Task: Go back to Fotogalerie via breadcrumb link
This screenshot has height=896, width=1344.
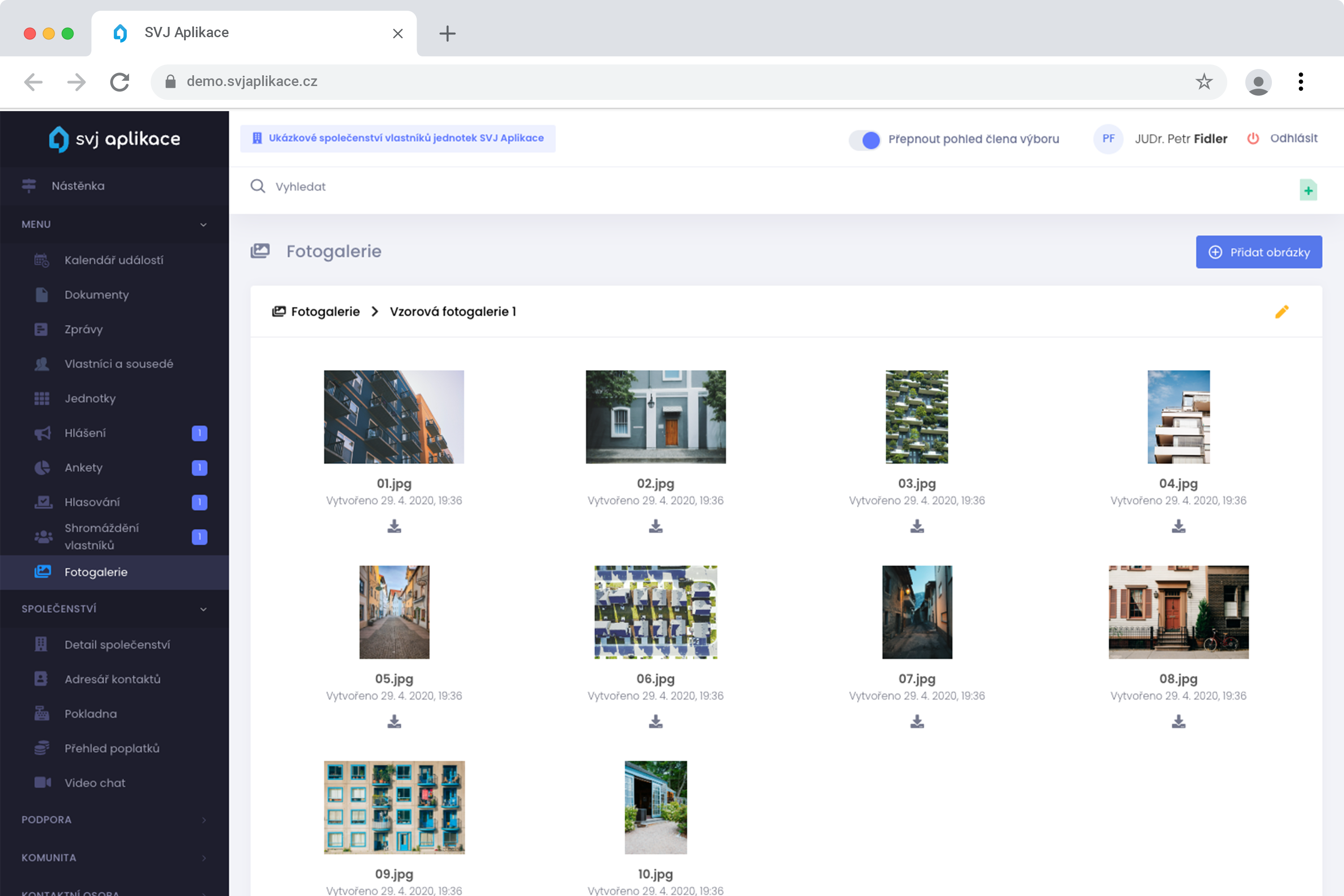Action: tap(324, 311)
